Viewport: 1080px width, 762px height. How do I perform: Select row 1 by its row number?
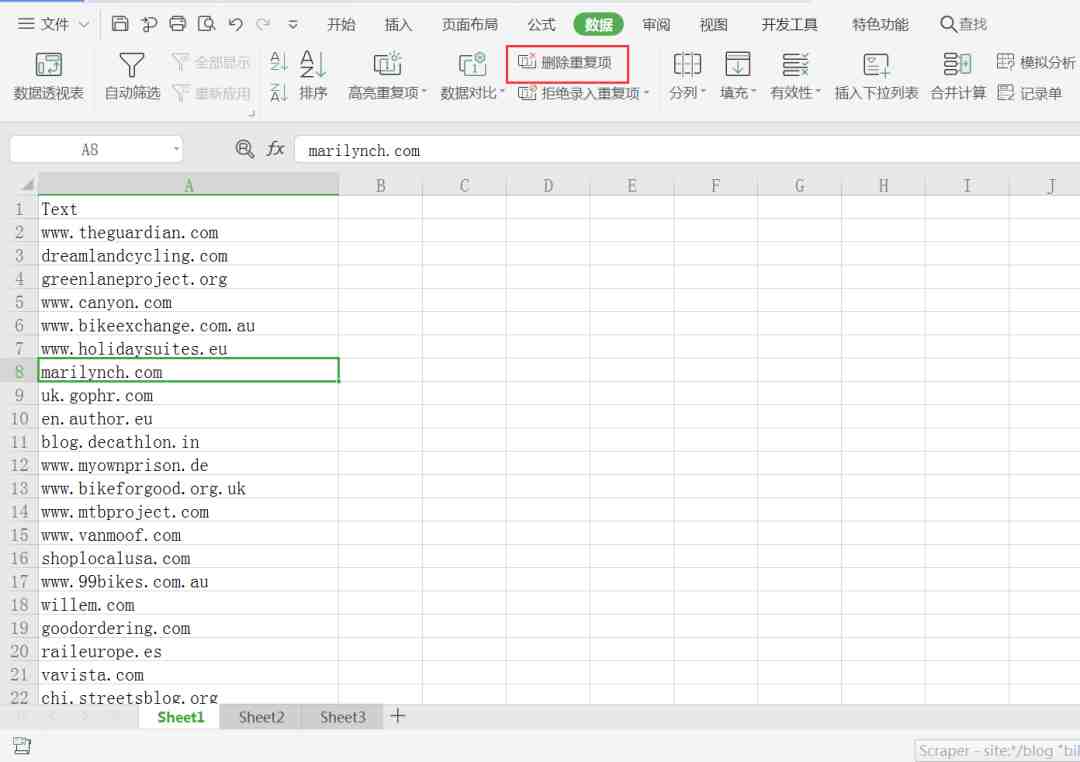coord(19,209)
